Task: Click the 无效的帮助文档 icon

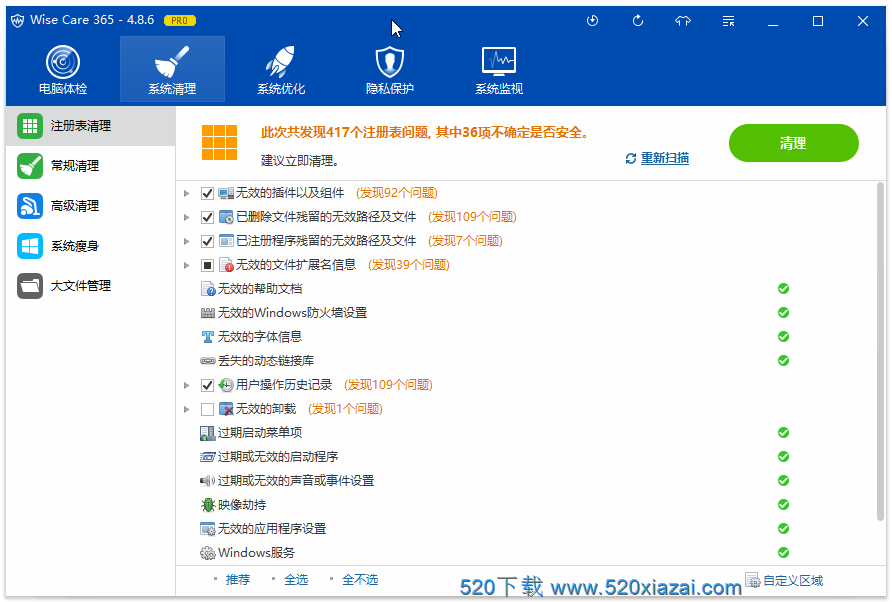Action: point(208,289)
